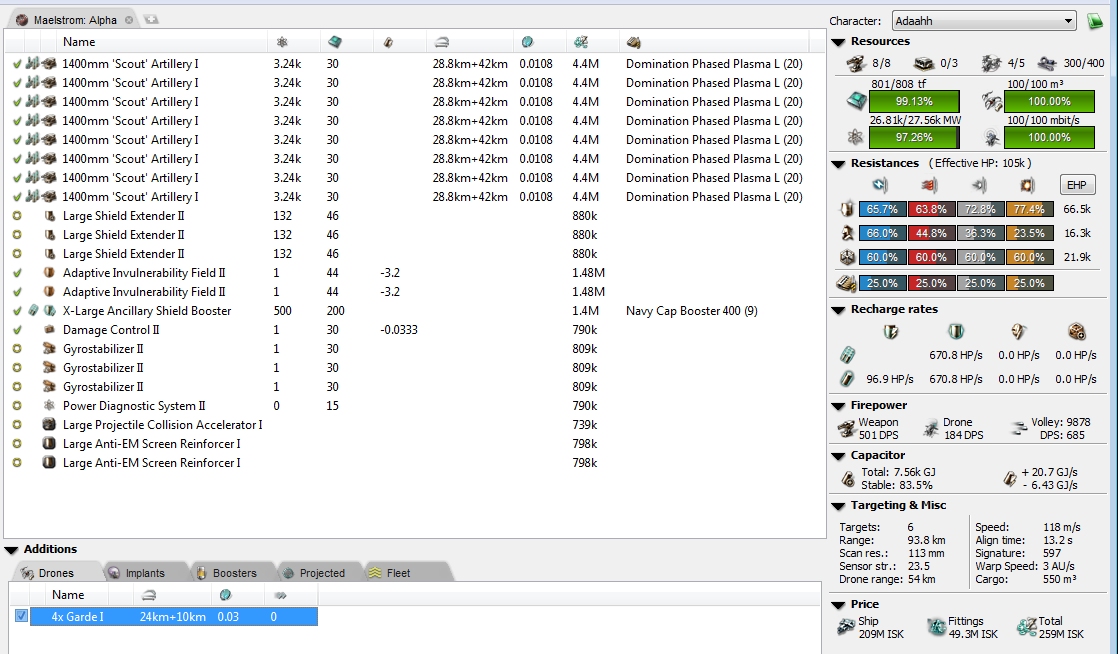The width and height of the screenshot is (1118, 654).
Task: Switch to the Projected tab
Action: [x=322, y=573]
